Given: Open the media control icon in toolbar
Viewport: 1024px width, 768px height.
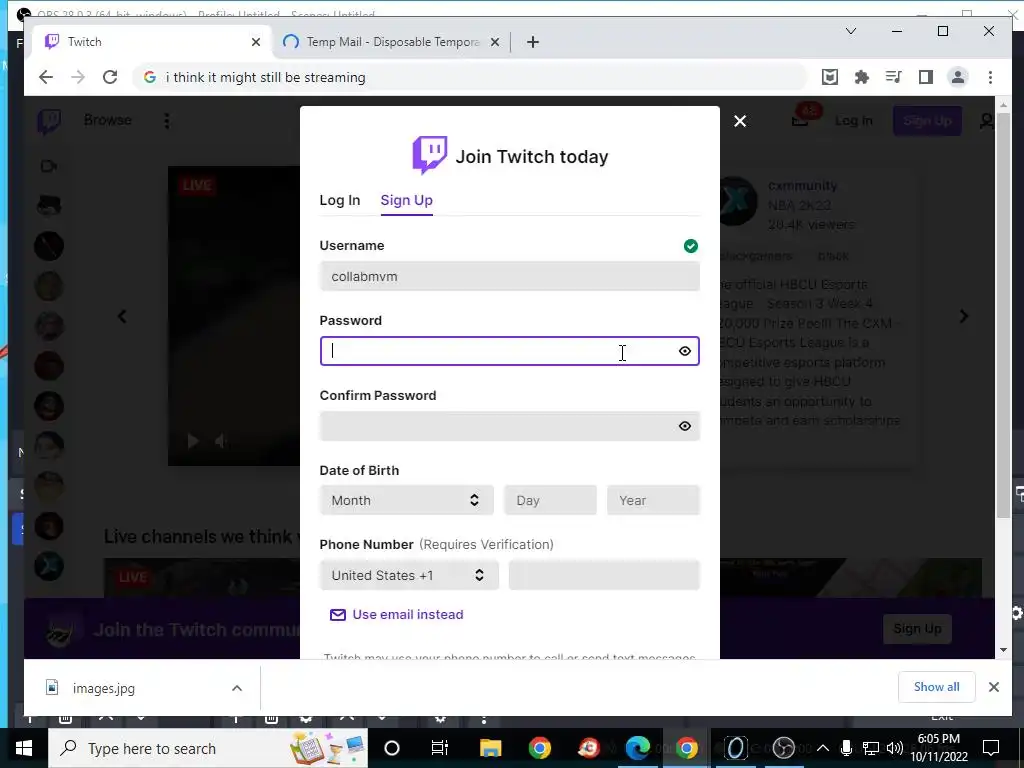Looking at the screenshot, I should pyautogui.click(x=893, y=77).
